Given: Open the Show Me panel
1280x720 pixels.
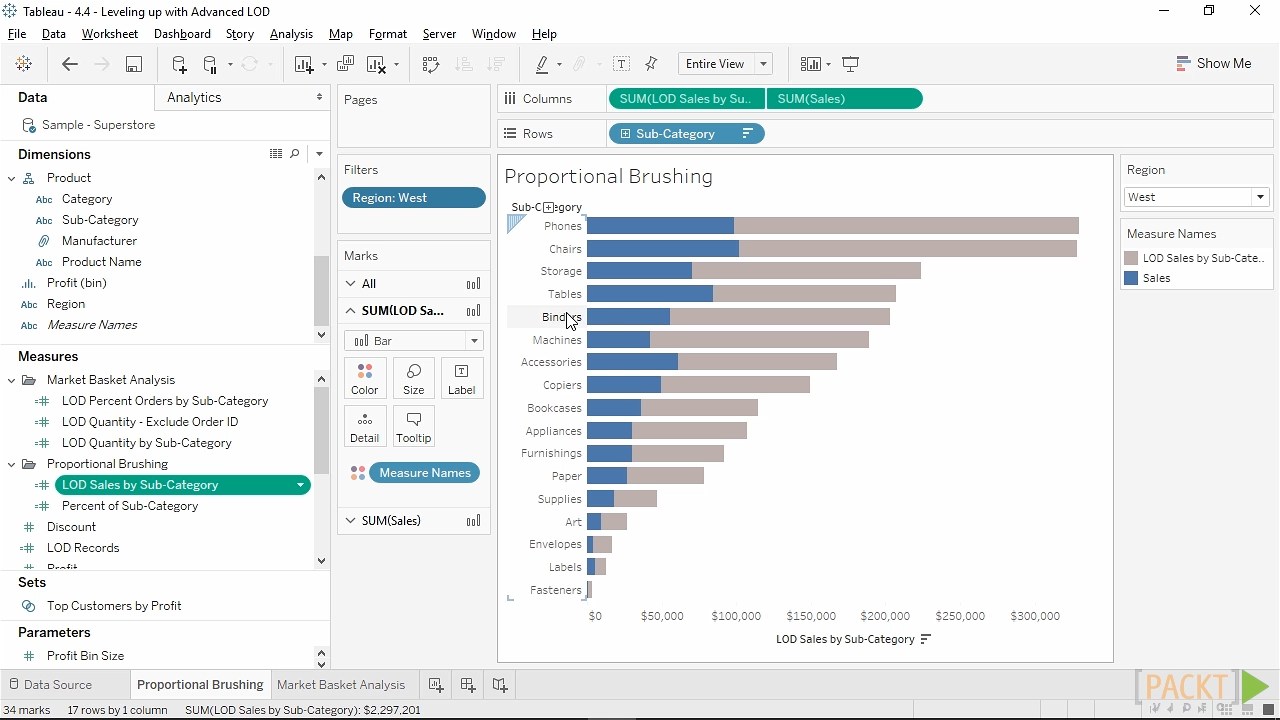Looking at the screenshot, I should coord(1214,63).
